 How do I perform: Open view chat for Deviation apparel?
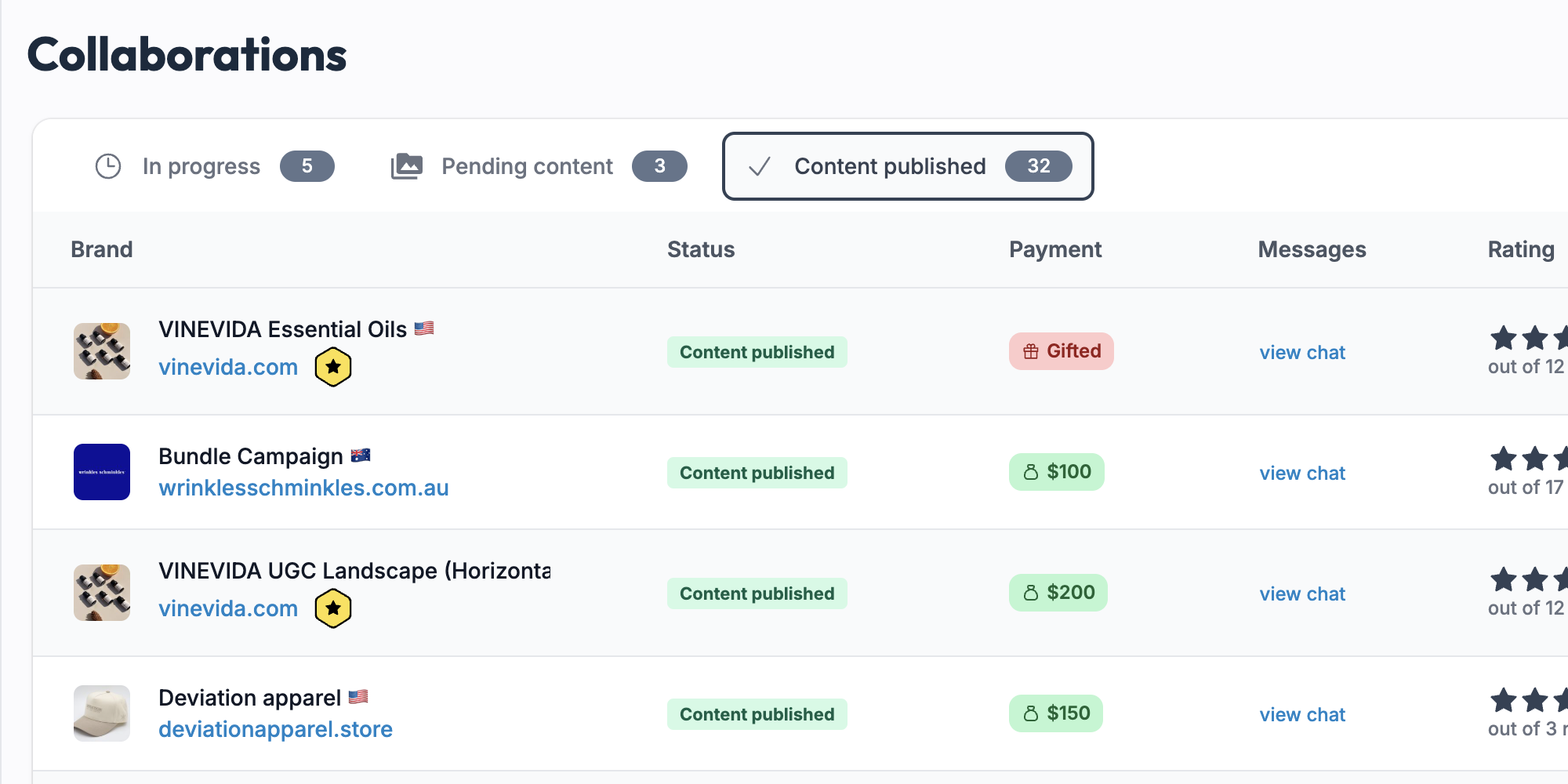coord(1302,715)
